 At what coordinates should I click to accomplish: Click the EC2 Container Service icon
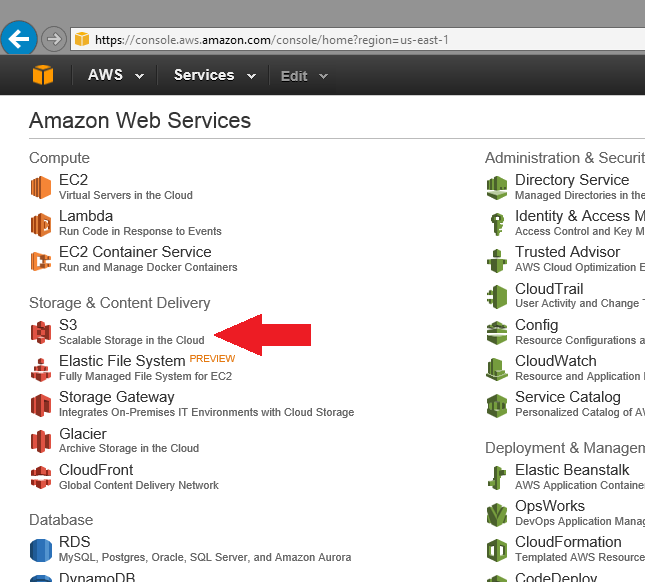coord(41,261)
